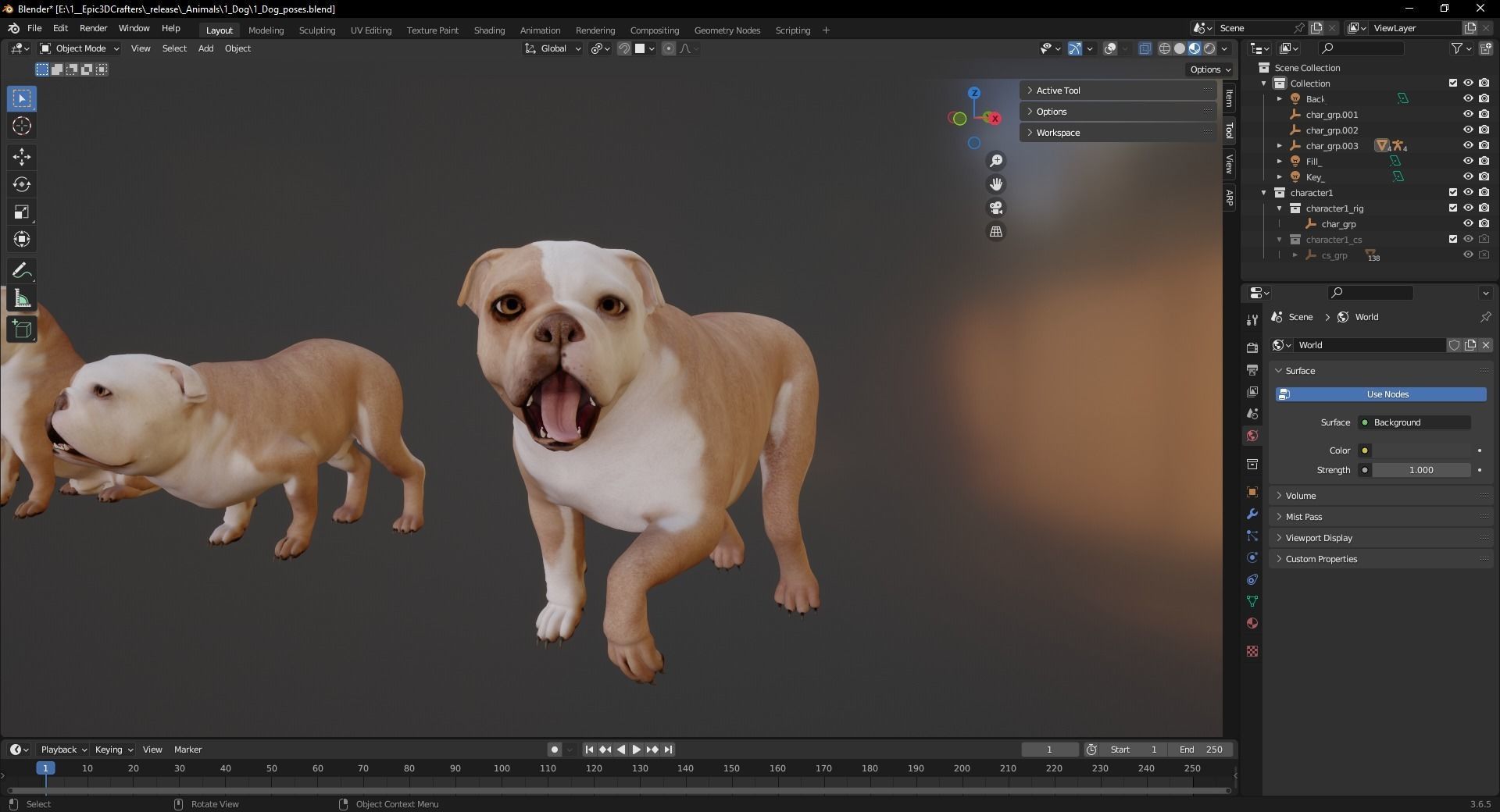The image size is (1500, 812).
Task: Open the Render menu
Action: [93, 28]
